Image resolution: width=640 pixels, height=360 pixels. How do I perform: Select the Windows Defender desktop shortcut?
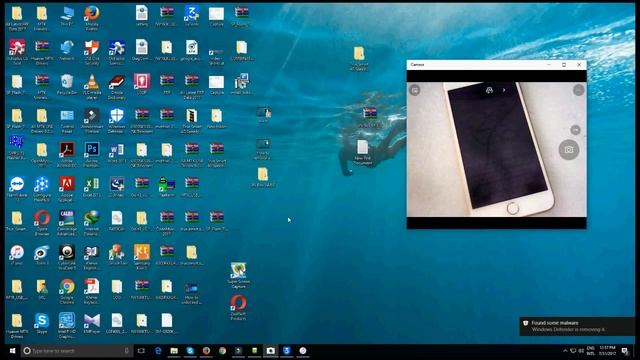[117, 121]
